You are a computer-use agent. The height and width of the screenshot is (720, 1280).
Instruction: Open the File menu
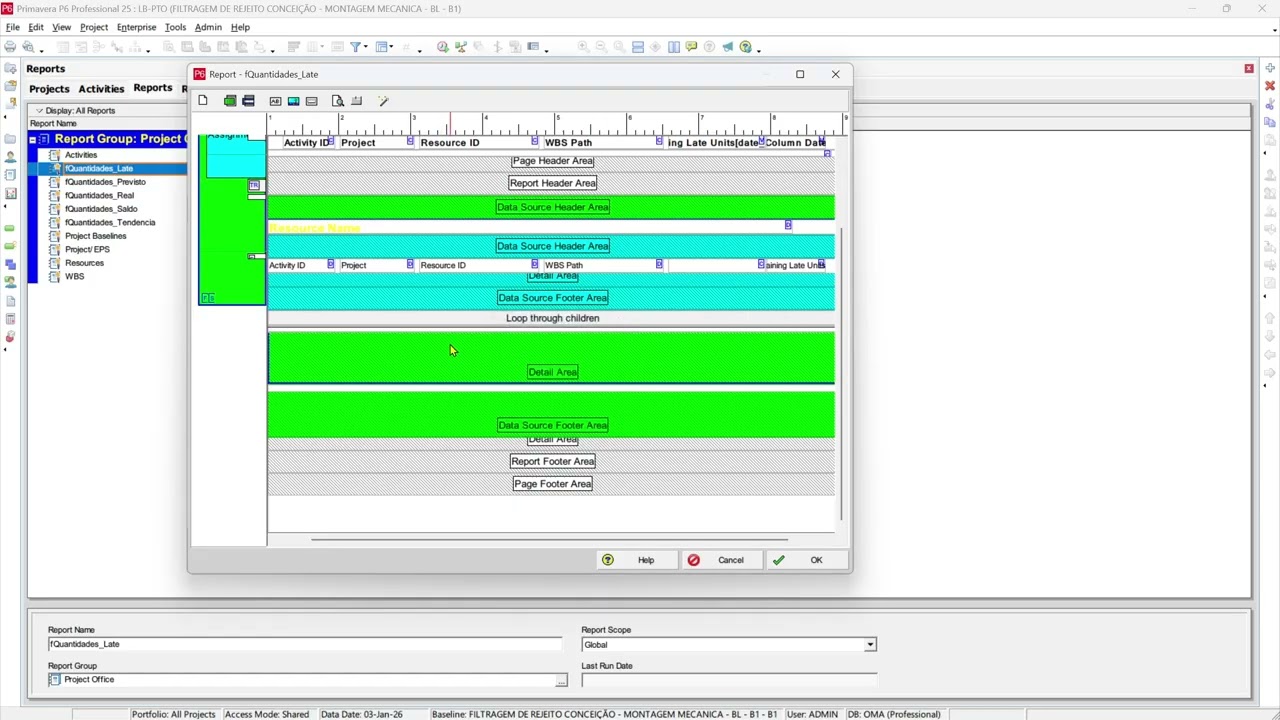[x=13, y=27]
